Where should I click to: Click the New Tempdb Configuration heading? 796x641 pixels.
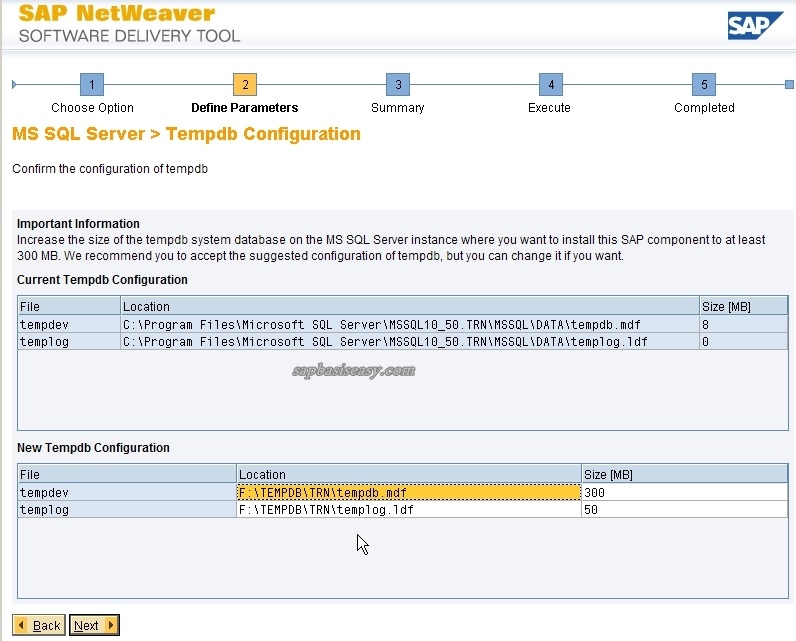pos(93,448)
